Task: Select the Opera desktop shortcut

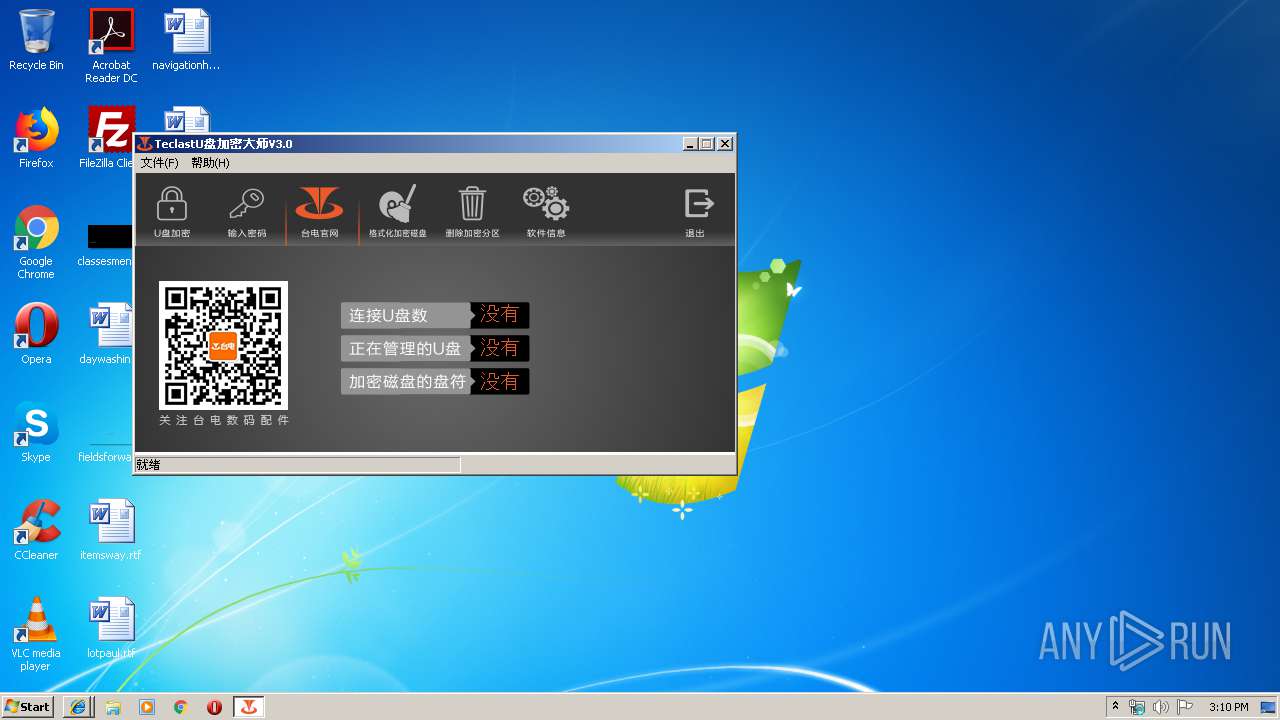Action: coord(36,334)
